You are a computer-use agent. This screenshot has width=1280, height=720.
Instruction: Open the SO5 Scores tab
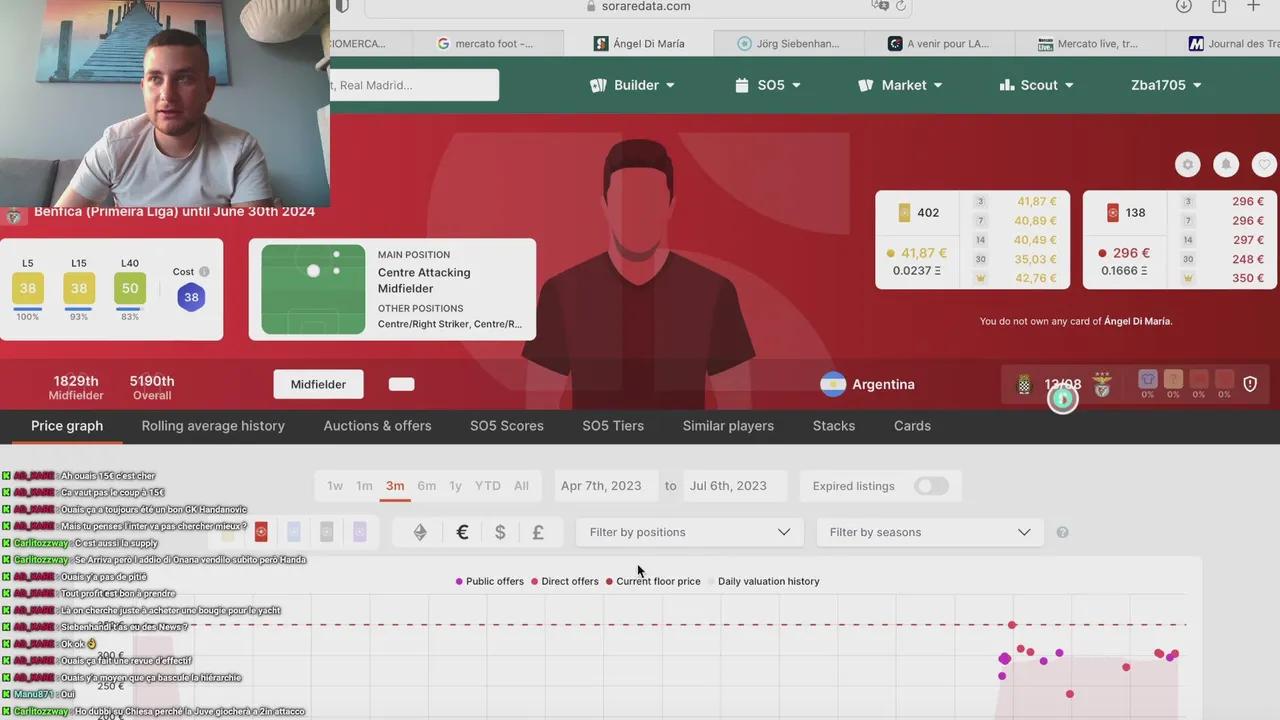coord(507,426)
